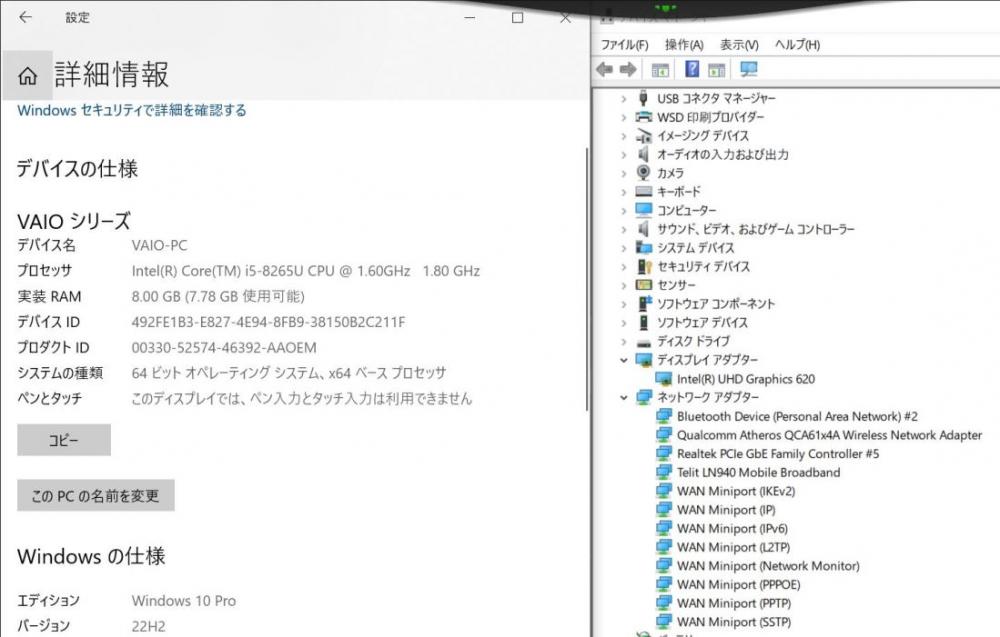Select Realtek PCIe GbE Family Controller #5

click(x=777, y=453)
